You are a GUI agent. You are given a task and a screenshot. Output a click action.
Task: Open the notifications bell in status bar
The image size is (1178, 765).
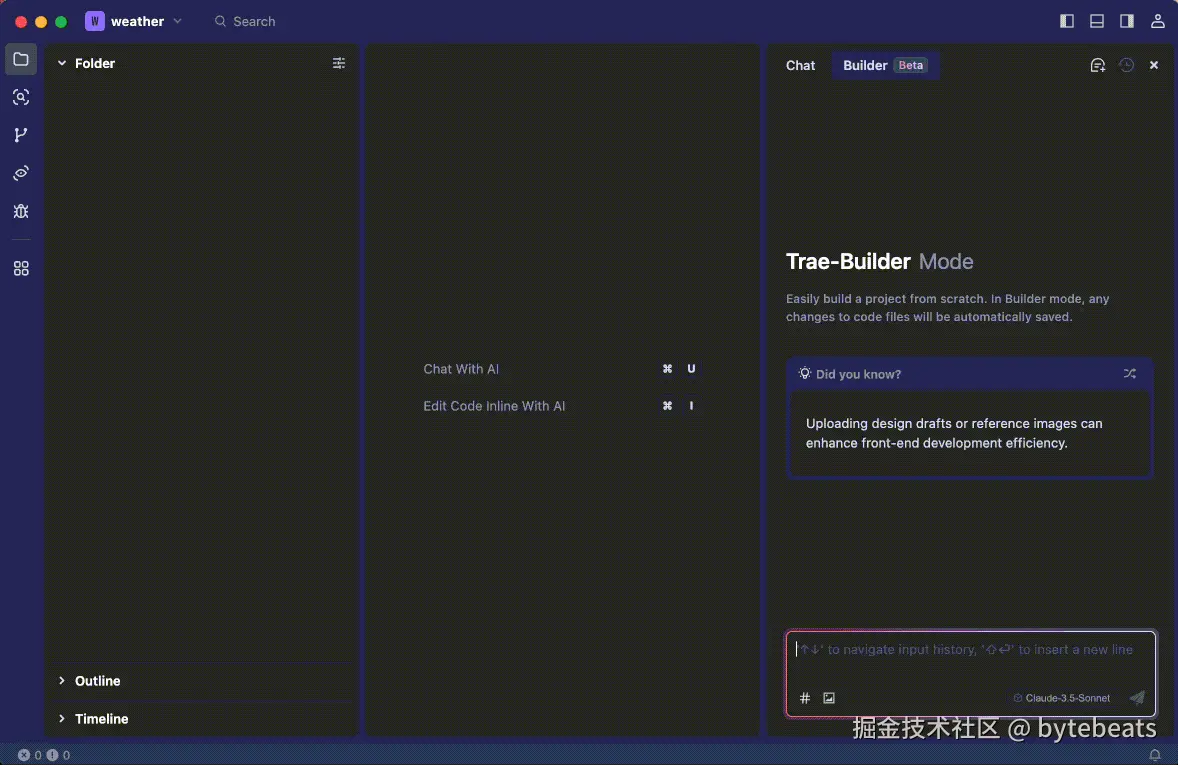1155,755
